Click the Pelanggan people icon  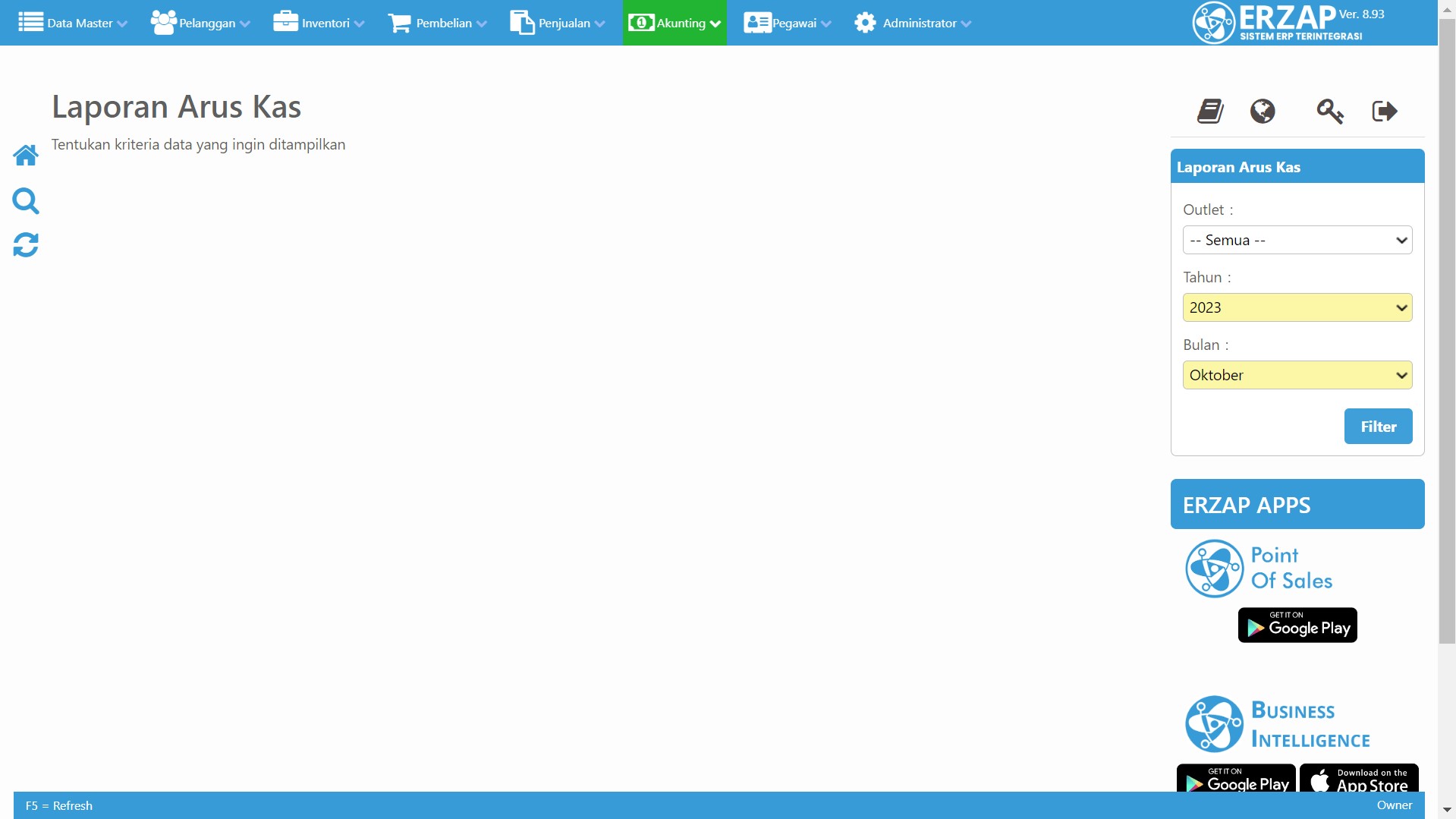[x=163, y=22]
